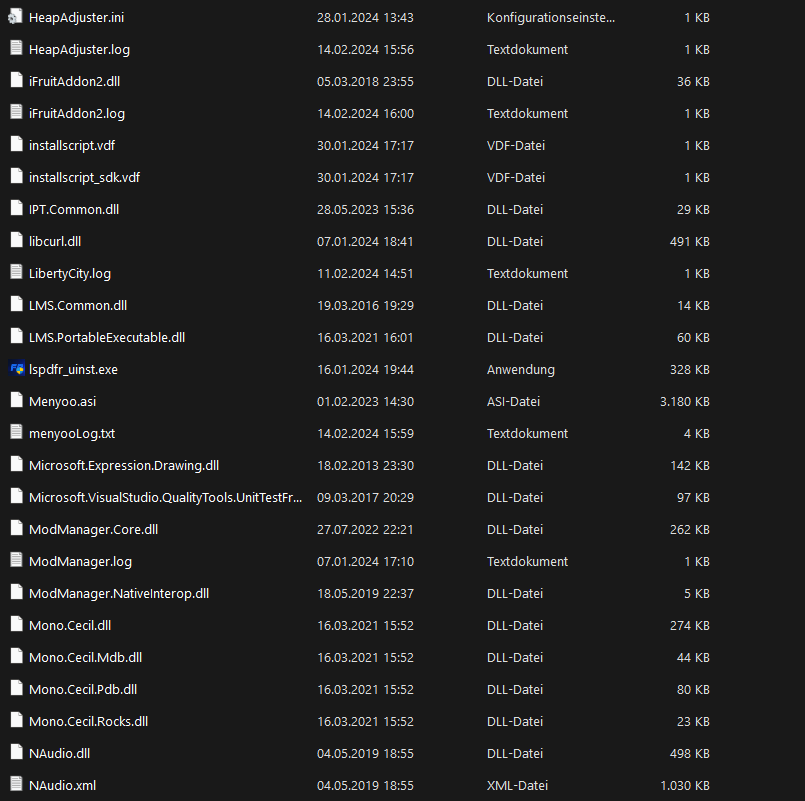
Task: Select the file name ModManager.log
Action: pyautogui.click(x=81, y=561)
